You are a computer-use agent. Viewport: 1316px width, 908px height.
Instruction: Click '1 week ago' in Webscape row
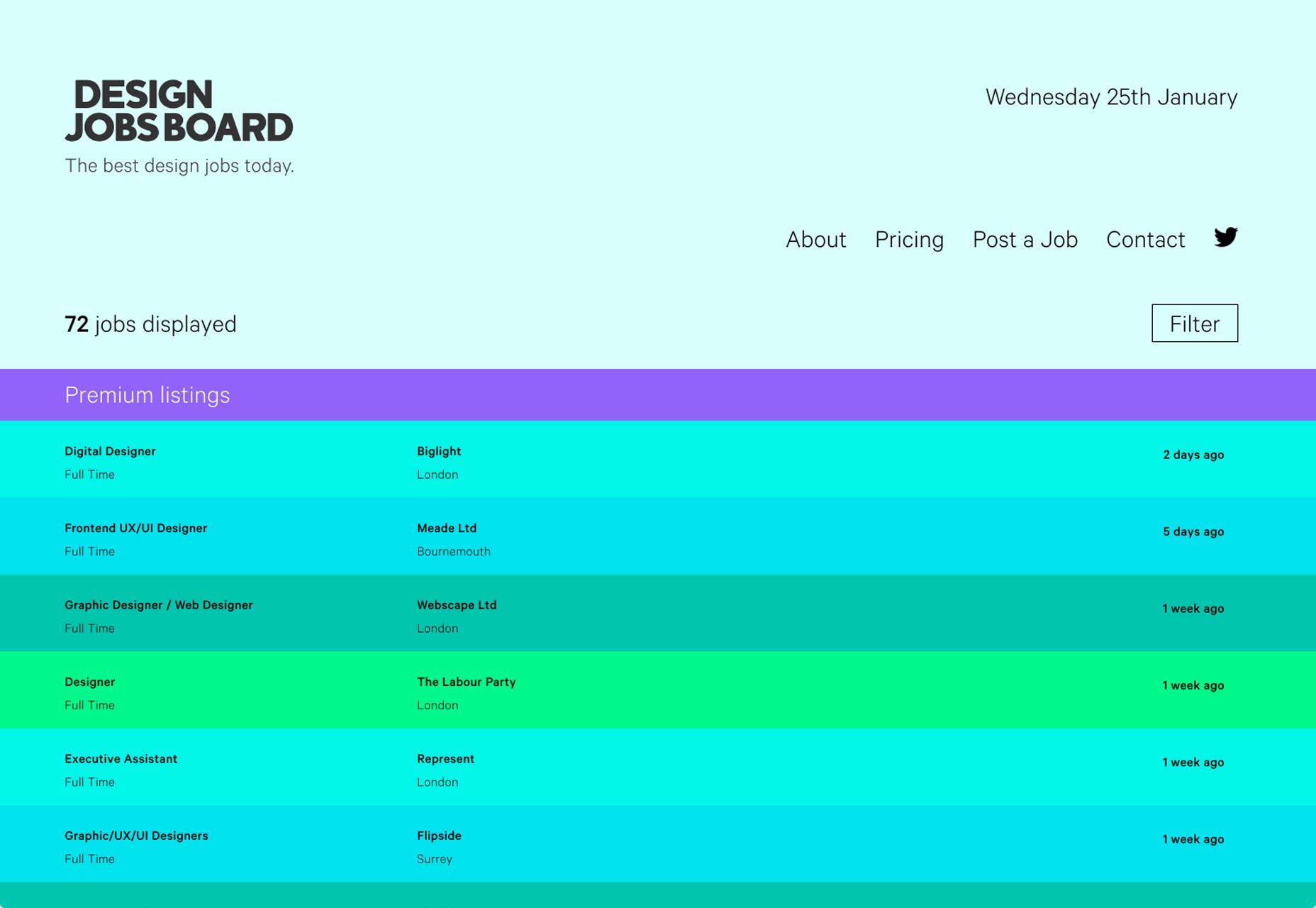pyautogui.click(x=1193, y=609)
